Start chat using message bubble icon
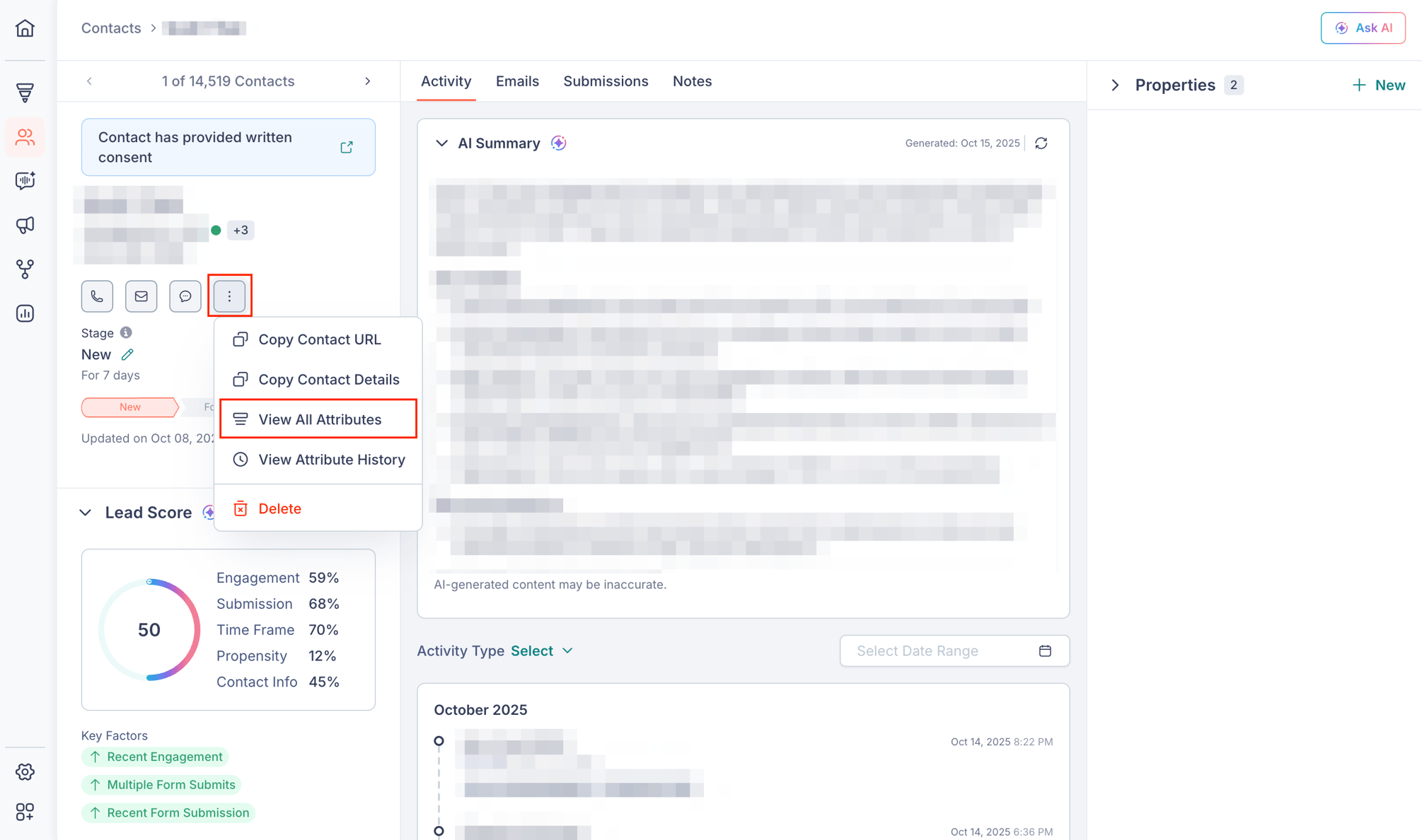Screen dimensions: 1422x840 (x=185, y=296)
